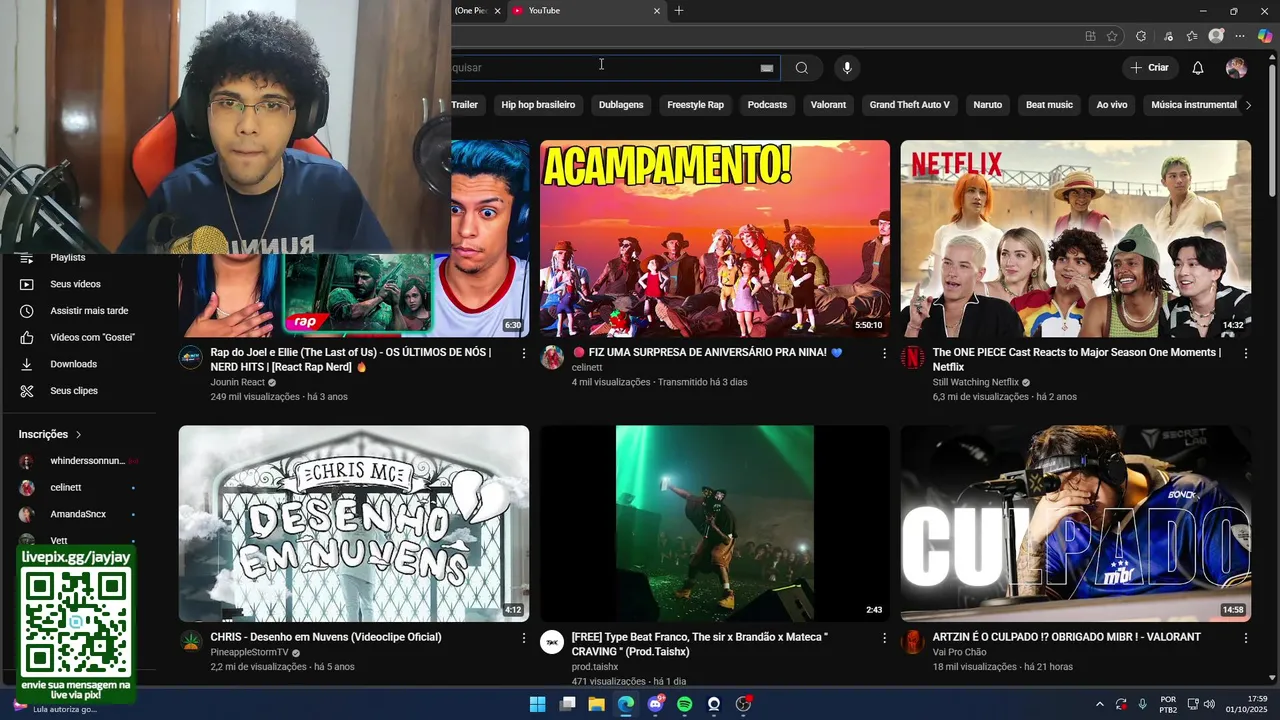Screen dimensions: 1280x720
Task: Open Jounin React channel avatar
Action: [x=191, y=358]
